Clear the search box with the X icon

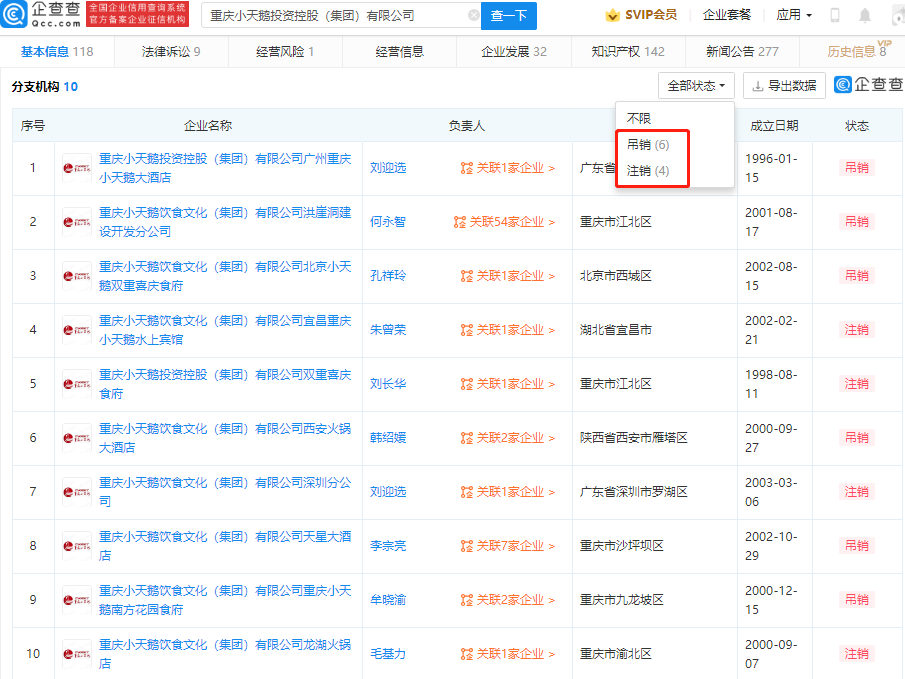point(473,16)
